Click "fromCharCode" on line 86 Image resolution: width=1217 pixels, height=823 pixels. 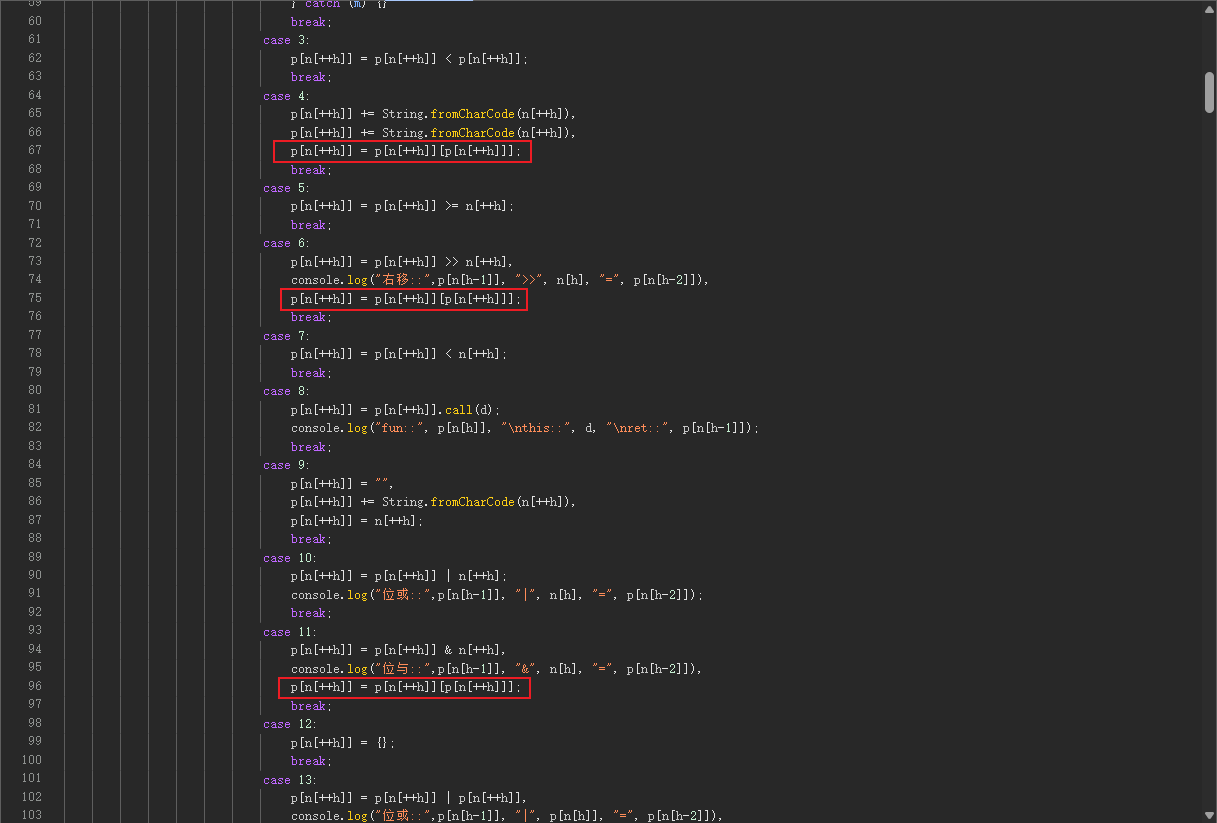click(x=472, y=502)
